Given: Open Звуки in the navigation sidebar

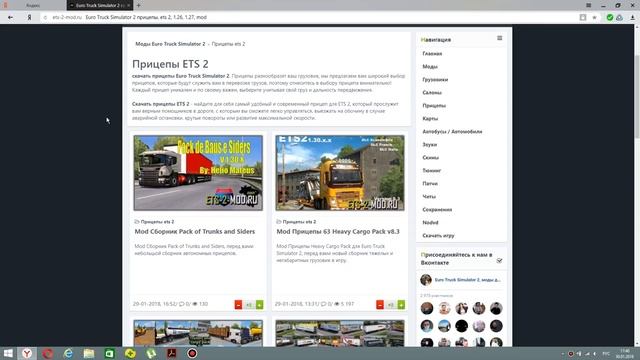Looking at the screenshot, I should (429, 144).
